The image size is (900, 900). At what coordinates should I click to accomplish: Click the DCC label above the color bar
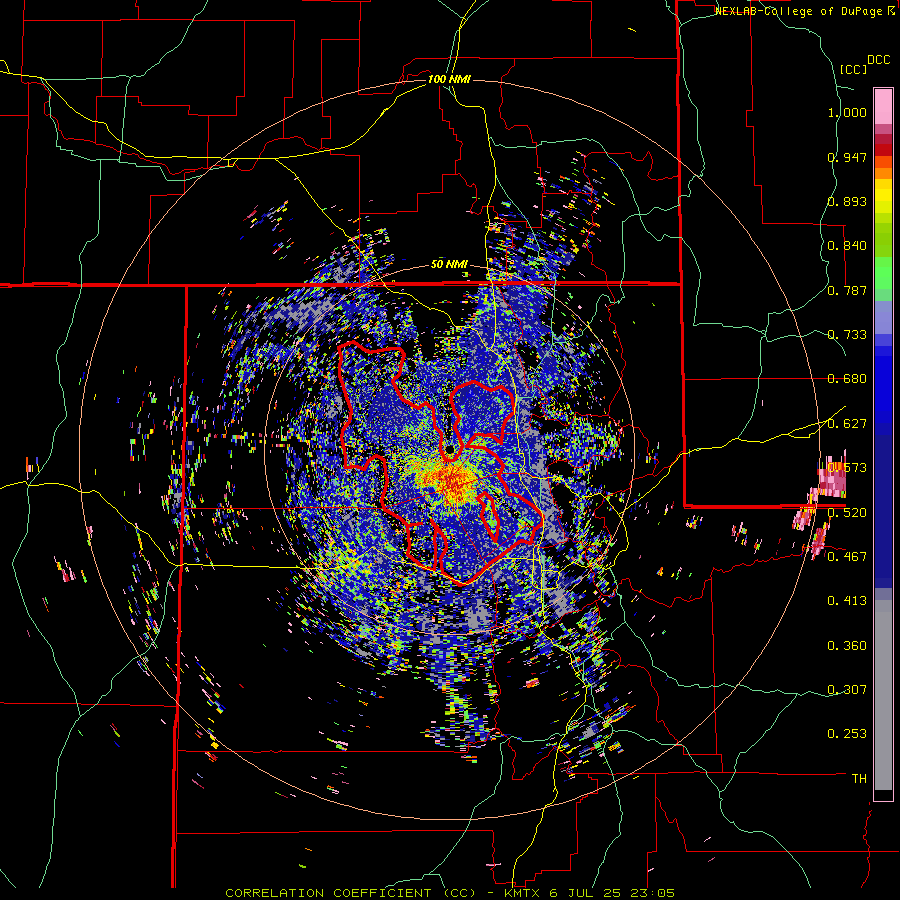[878, 60]
